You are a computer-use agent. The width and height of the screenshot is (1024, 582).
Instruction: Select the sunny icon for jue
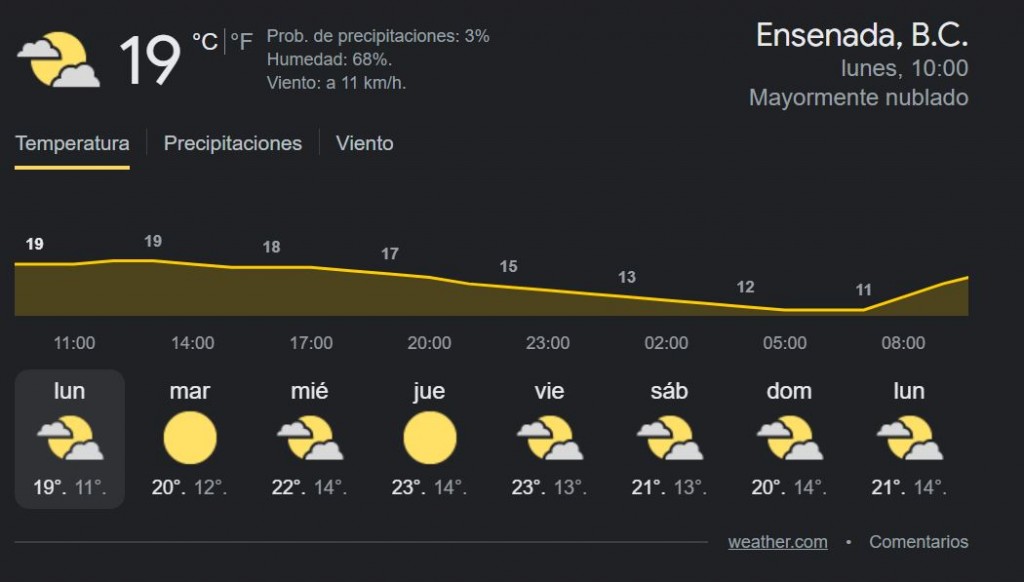click(430, 438)
